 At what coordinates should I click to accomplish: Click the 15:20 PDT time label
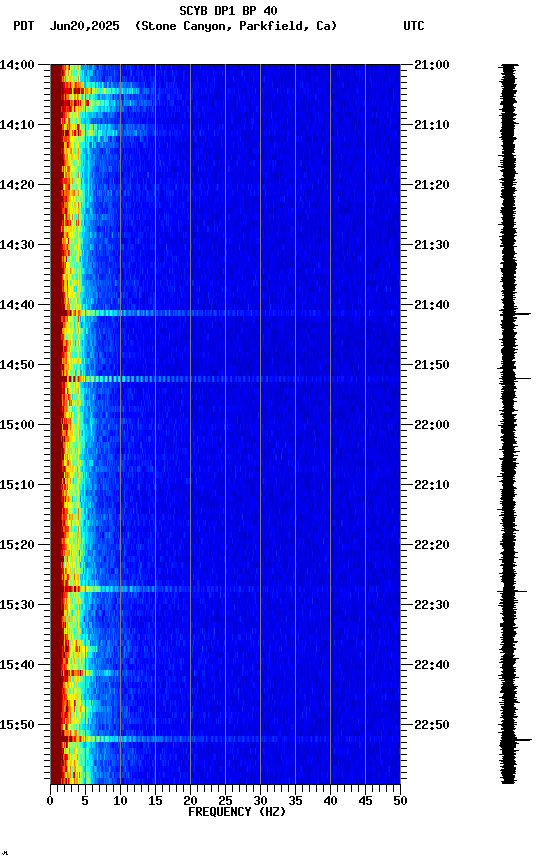pos(17,546)
